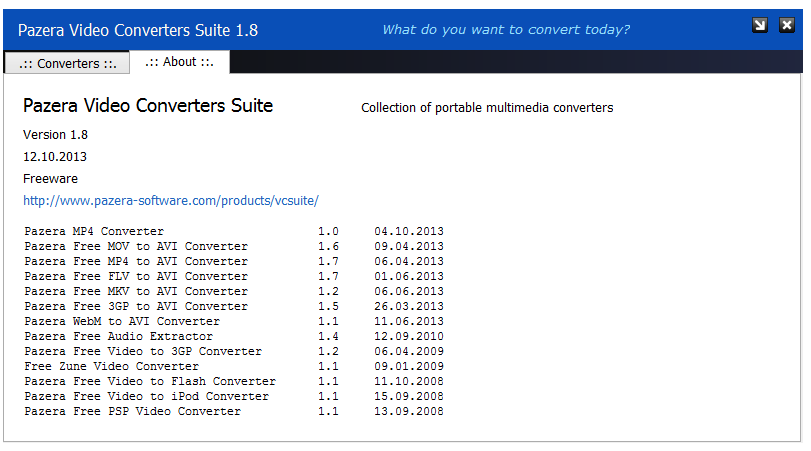The width and height of the screenshot is (811, 451).
Task: Close the Pazera suite with the X icon
Action: click(785, 26)
